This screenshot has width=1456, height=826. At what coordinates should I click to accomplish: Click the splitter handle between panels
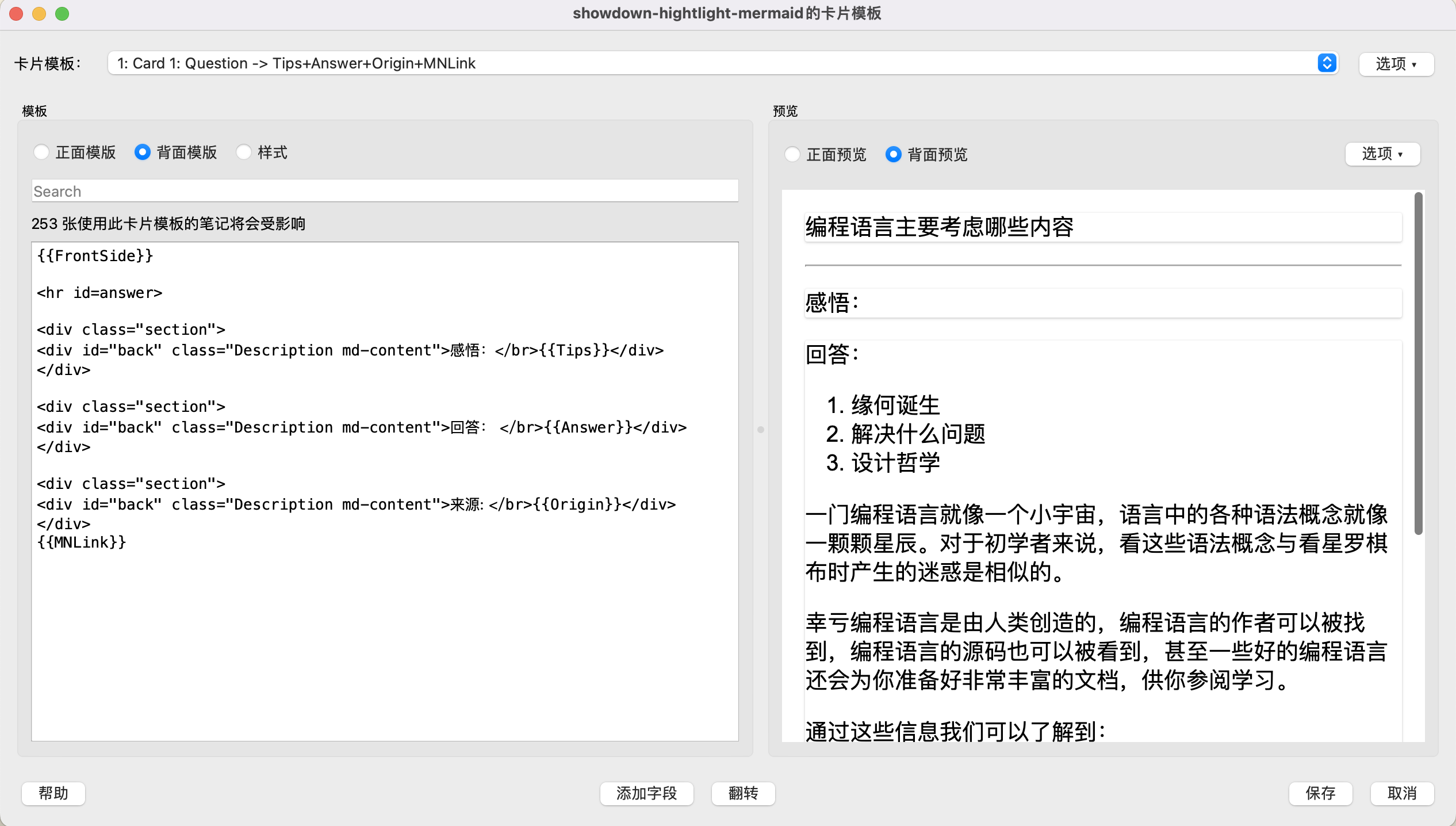pos(761,430)
